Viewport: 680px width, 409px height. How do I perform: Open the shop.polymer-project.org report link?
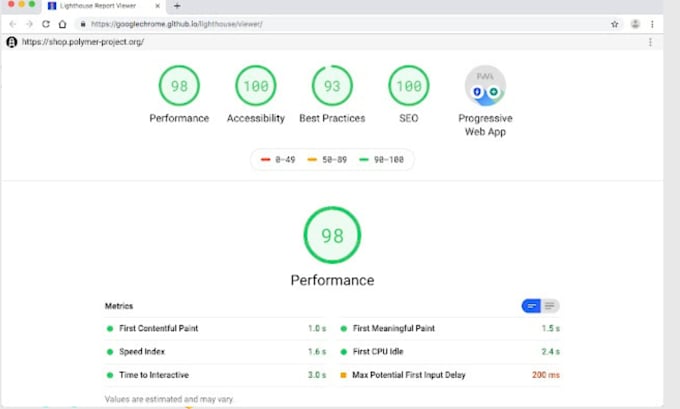(x=83, y=42)
